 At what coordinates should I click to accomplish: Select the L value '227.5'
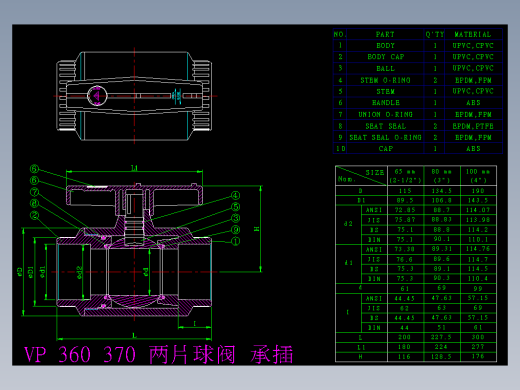tap(442, 337)
